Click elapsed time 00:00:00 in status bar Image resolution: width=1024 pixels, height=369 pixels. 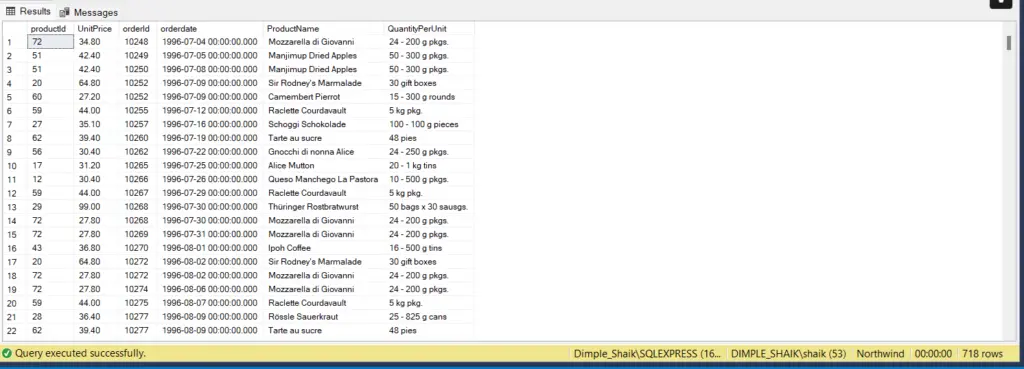933,353
